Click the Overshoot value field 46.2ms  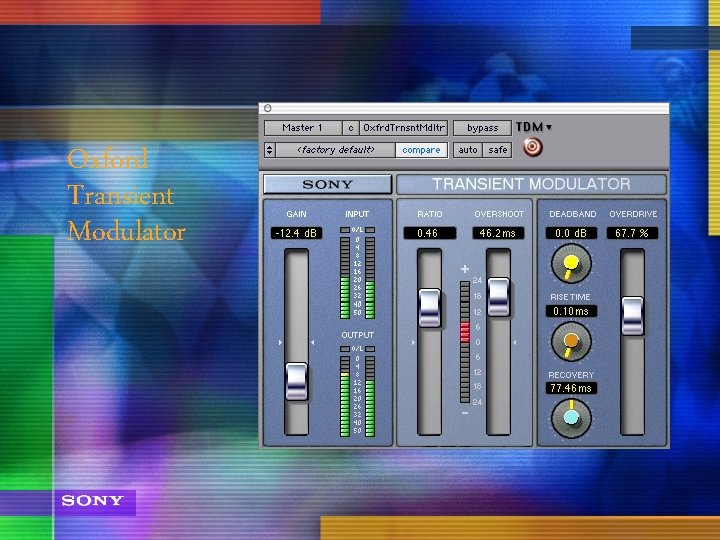pos(498,233)
